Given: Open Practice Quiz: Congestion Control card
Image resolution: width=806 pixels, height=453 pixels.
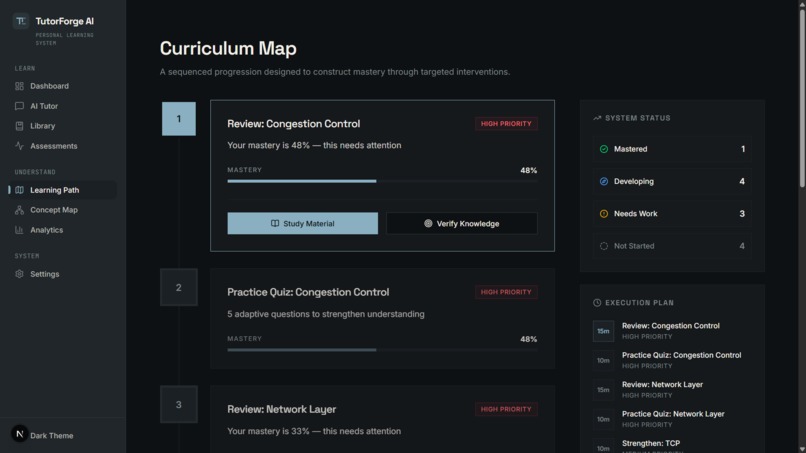Looking at the screenshot, I should click(382, 318).
